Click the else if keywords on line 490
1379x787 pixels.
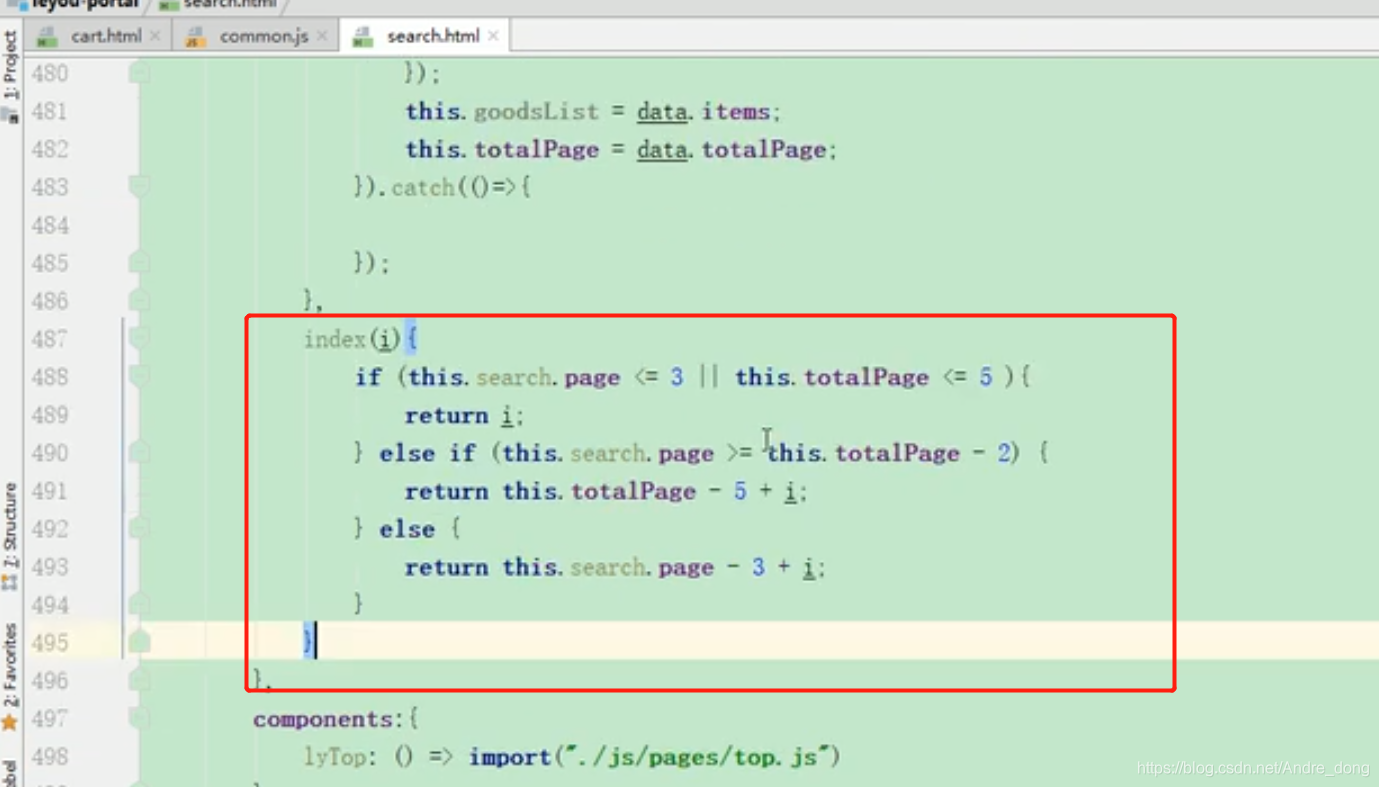(427, 453)
